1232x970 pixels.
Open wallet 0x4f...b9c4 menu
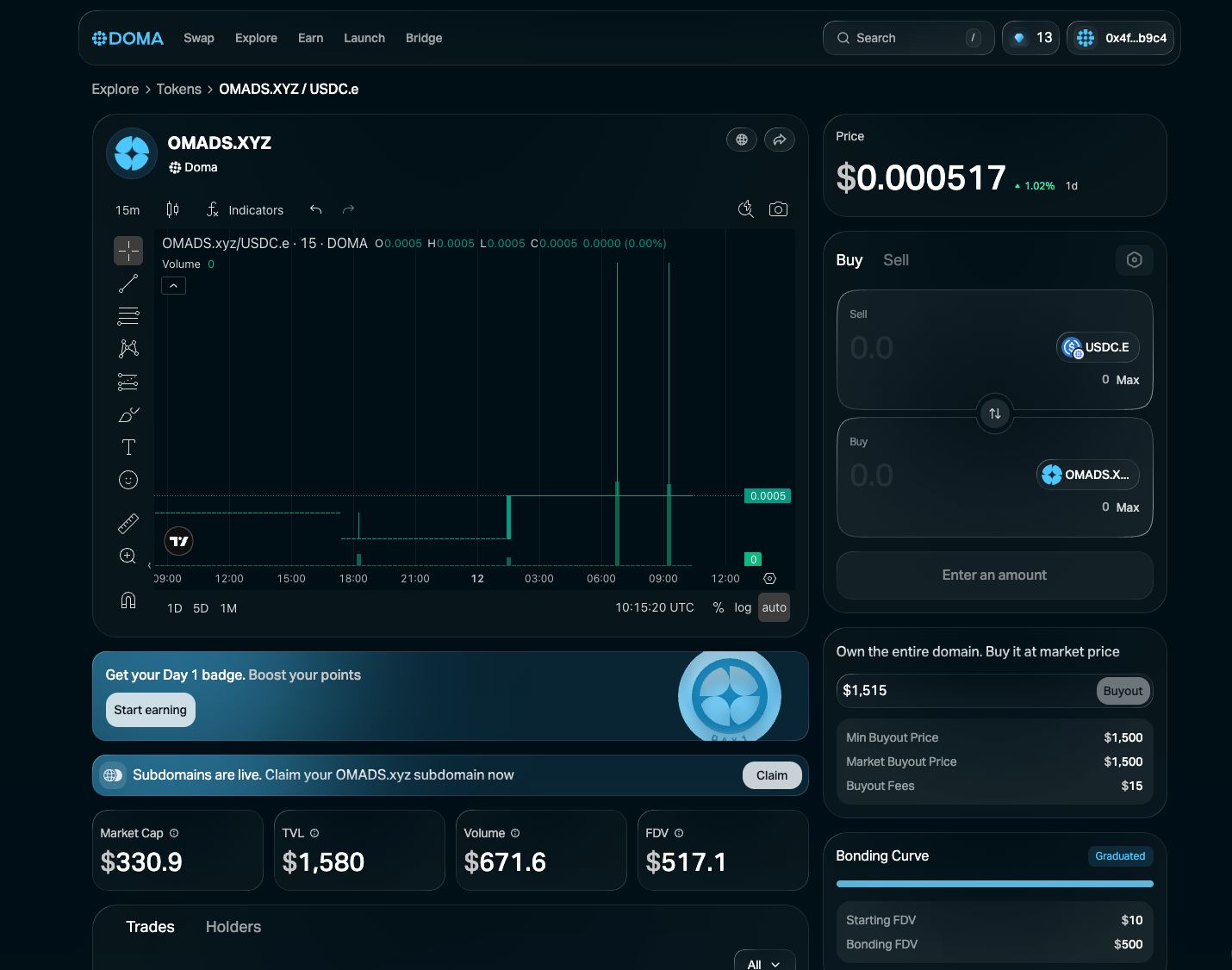coord(1121,38)
